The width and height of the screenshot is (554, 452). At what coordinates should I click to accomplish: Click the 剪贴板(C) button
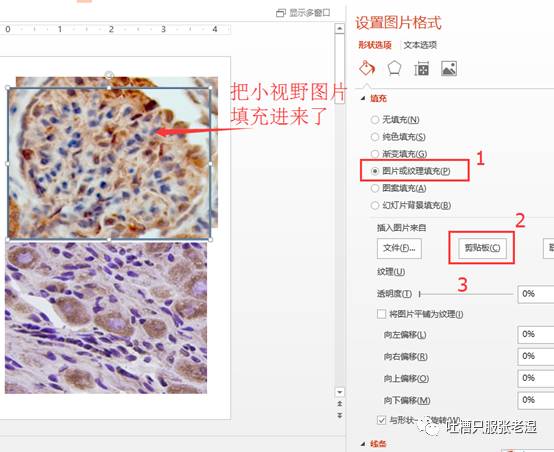pyautogui.click(x=482, y=248)
